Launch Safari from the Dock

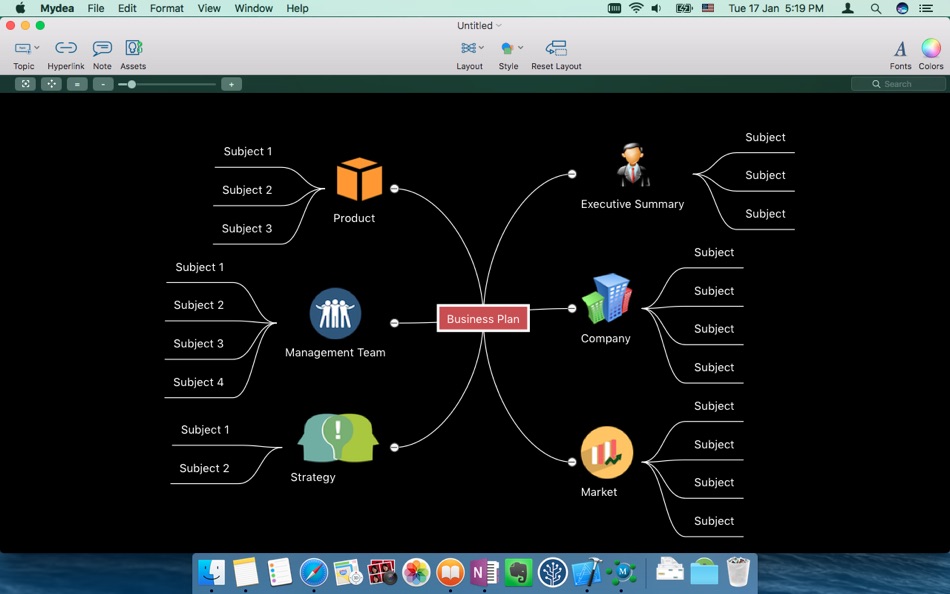tap(314, 572)
